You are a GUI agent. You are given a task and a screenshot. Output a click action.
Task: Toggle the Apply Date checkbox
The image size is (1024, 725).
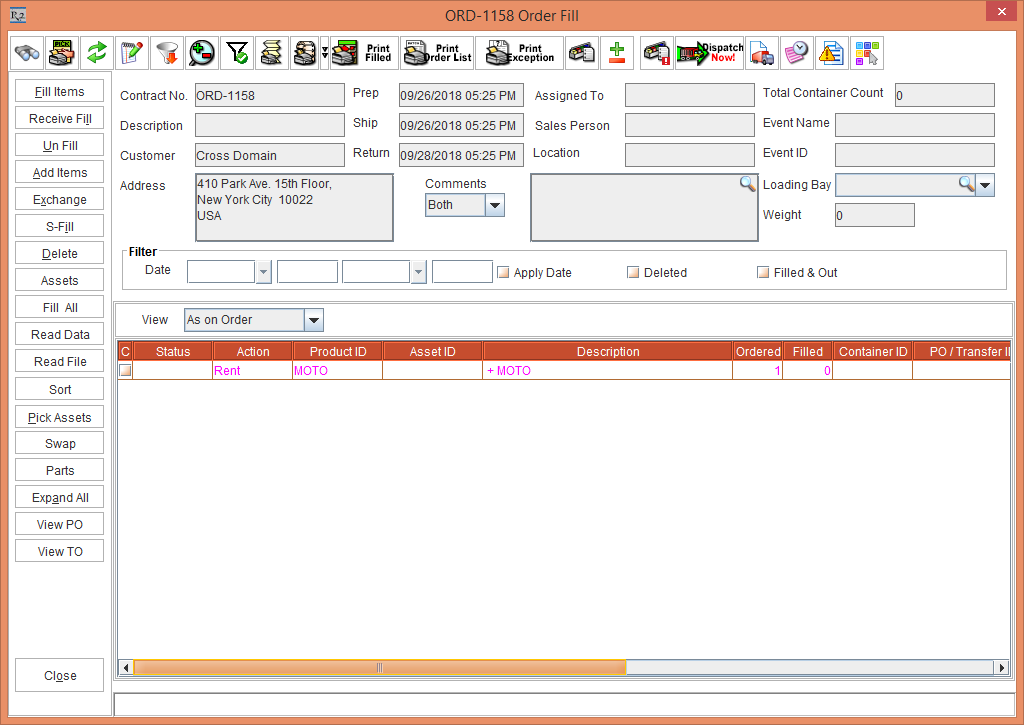coord(503,272)
